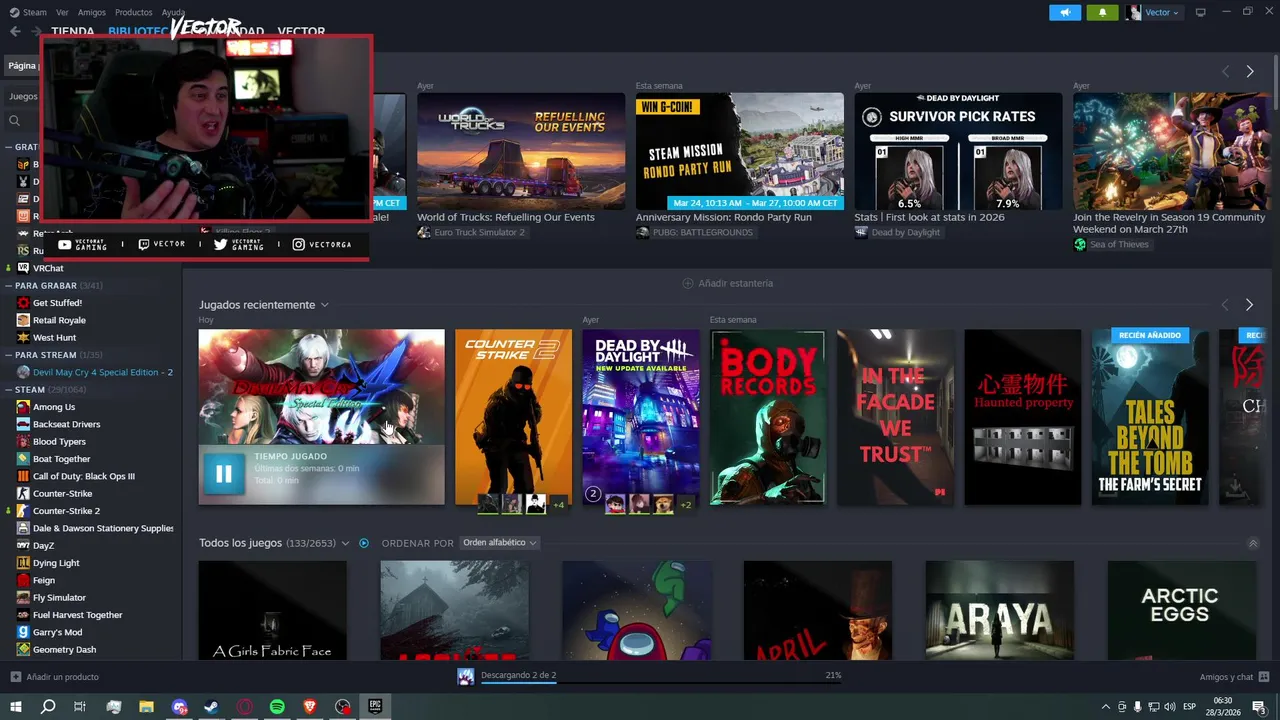This screenshot has height=720, width=1280.
Task: Click the announcements megaphone icon
Action: [x=1065, y=12]
